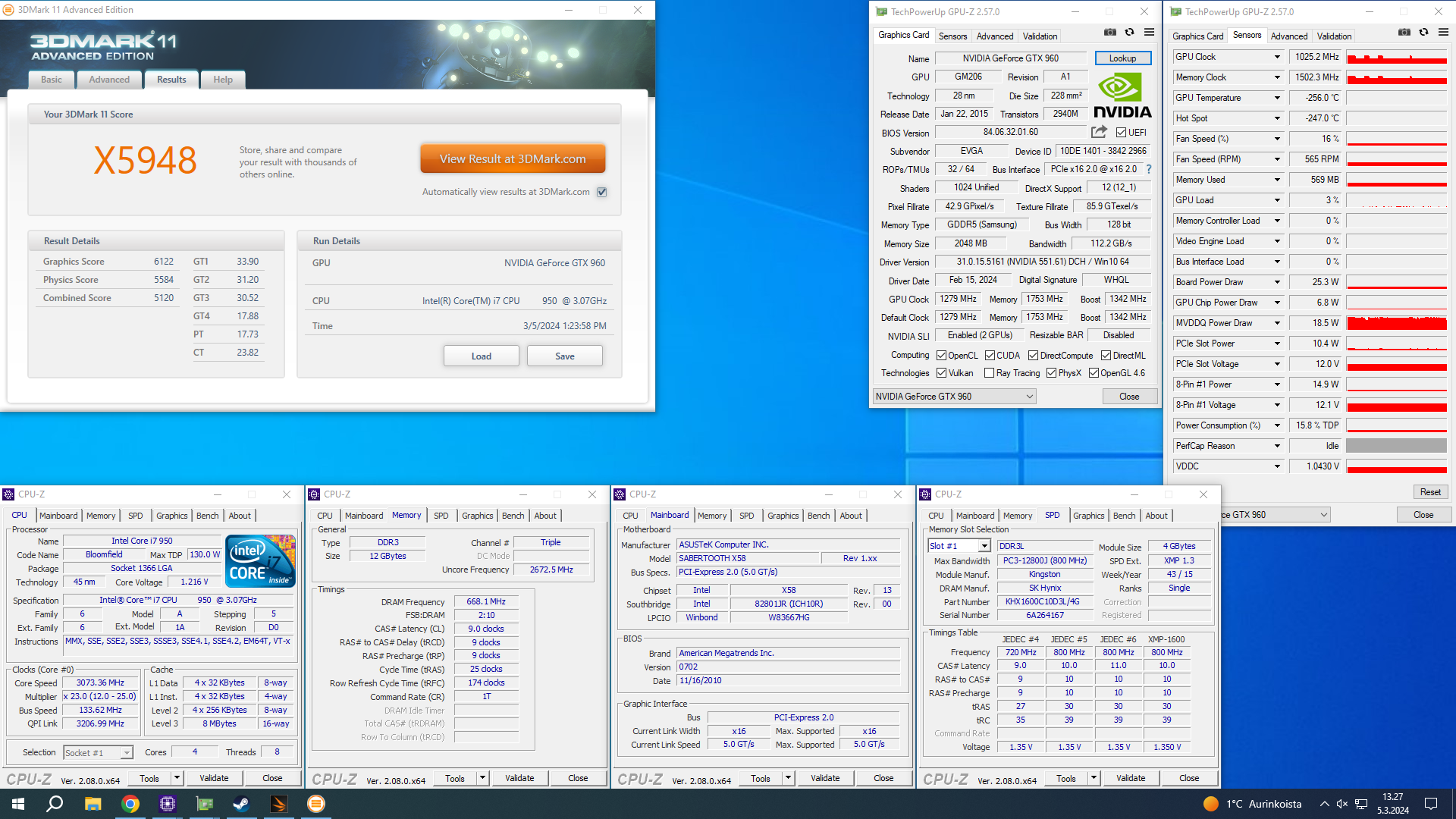Open Google Chrome from taskbar

(130, 804)
